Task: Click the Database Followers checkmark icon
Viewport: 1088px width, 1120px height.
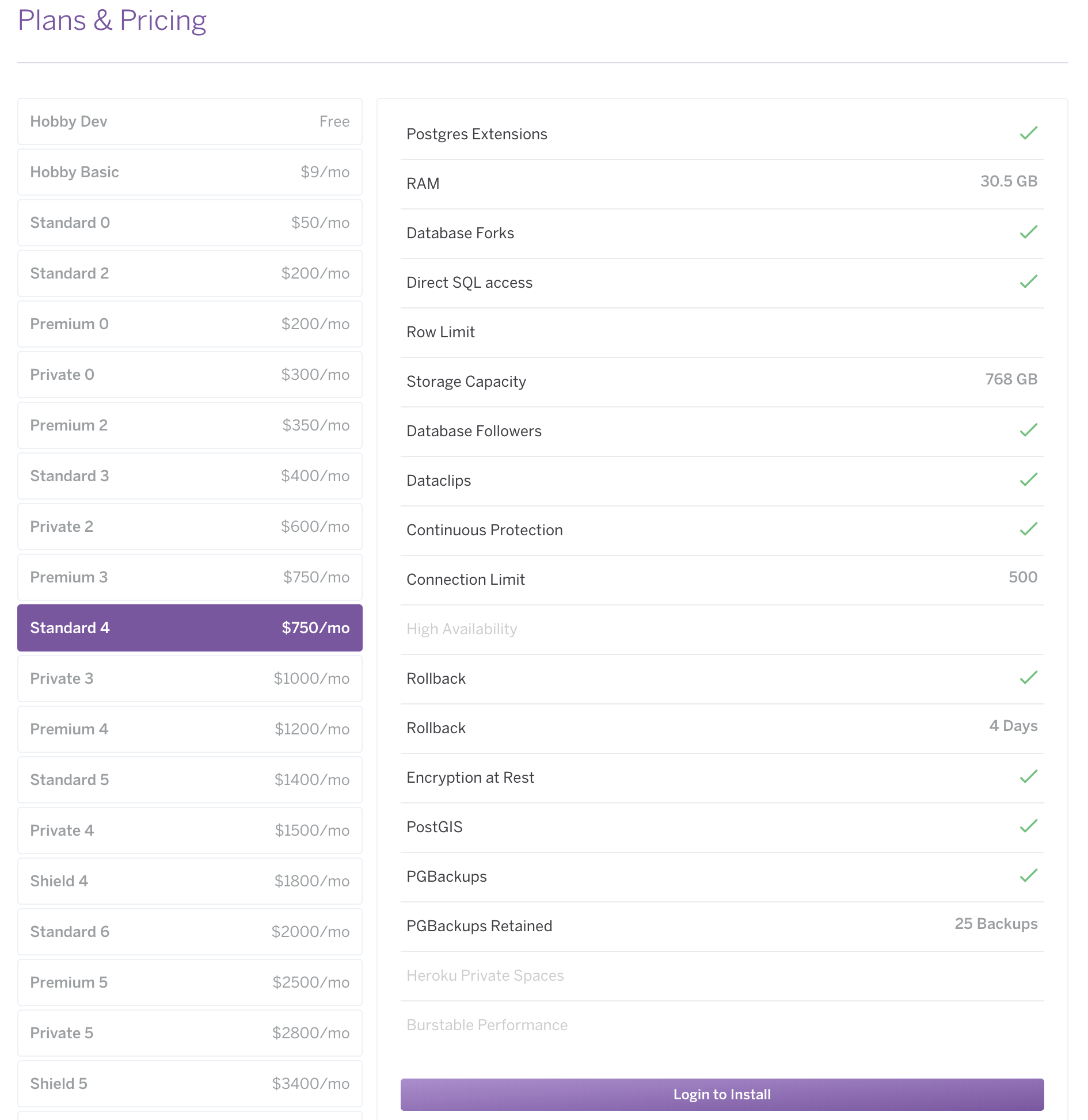Action: click(x=1028, y=431)
